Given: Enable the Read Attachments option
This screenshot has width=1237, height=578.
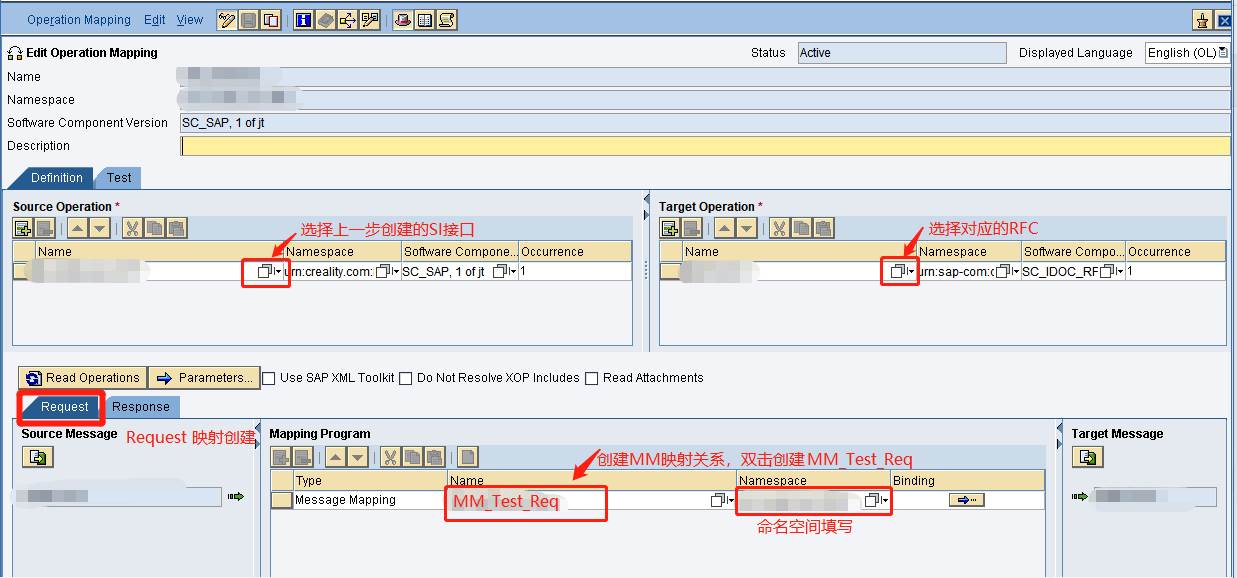Looking at the screenshot, I should click(591, 378).
